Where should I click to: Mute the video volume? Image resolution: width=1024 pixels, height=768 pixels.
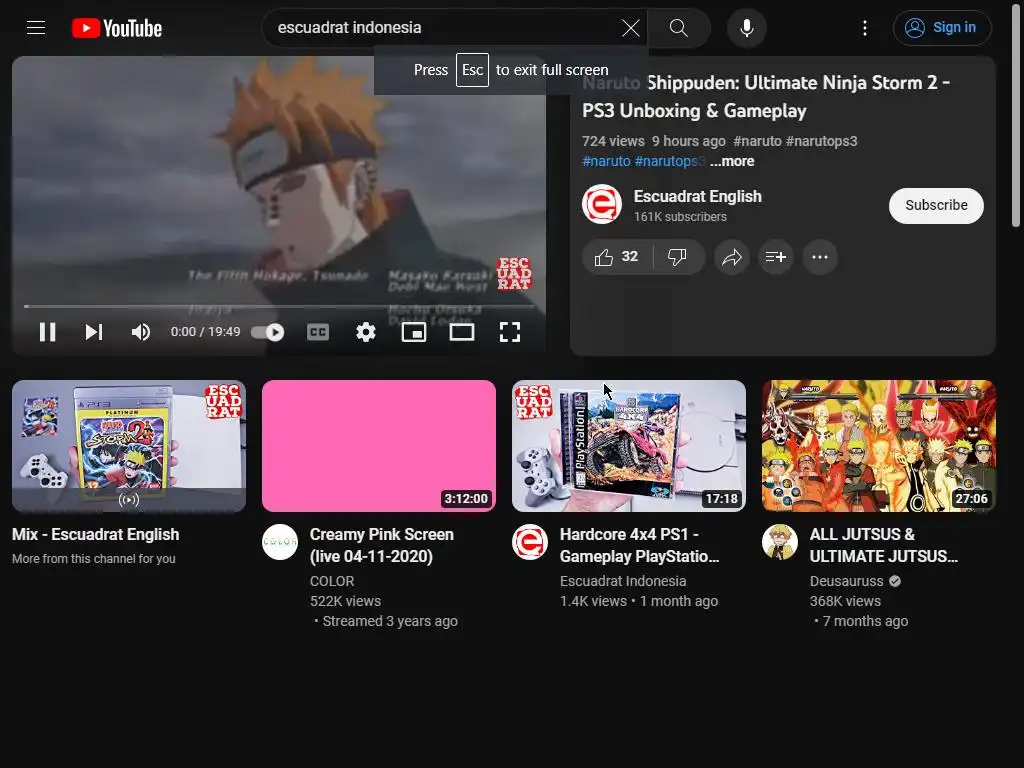140,332
